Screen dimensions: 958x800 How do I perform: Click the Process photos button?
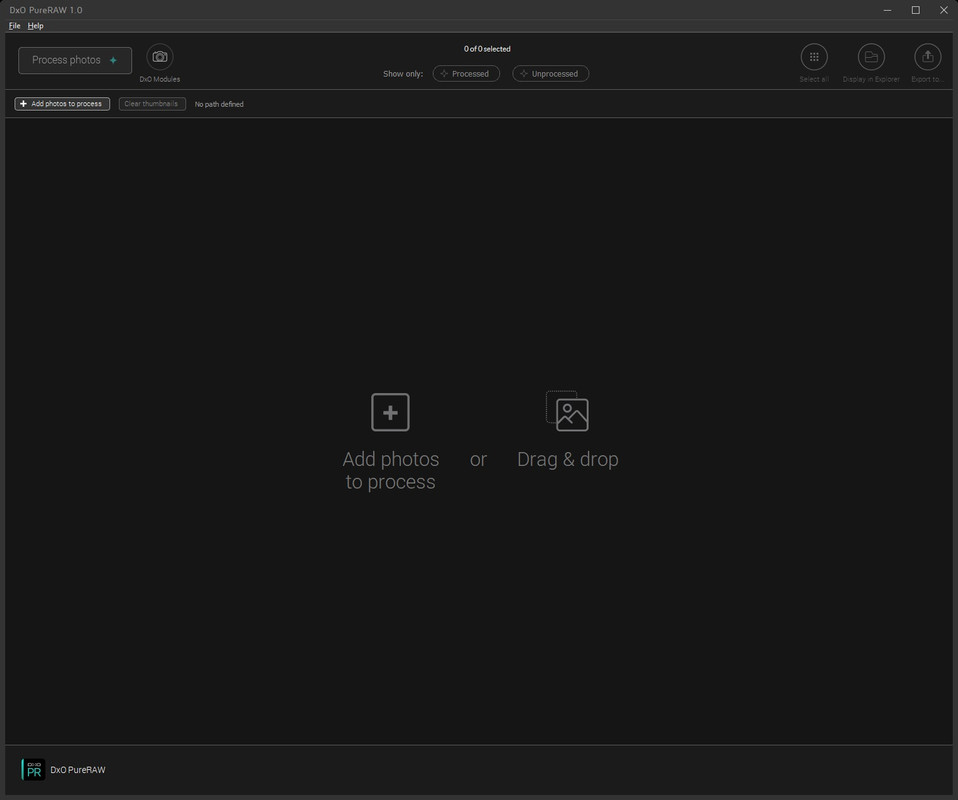click(75, 60)
